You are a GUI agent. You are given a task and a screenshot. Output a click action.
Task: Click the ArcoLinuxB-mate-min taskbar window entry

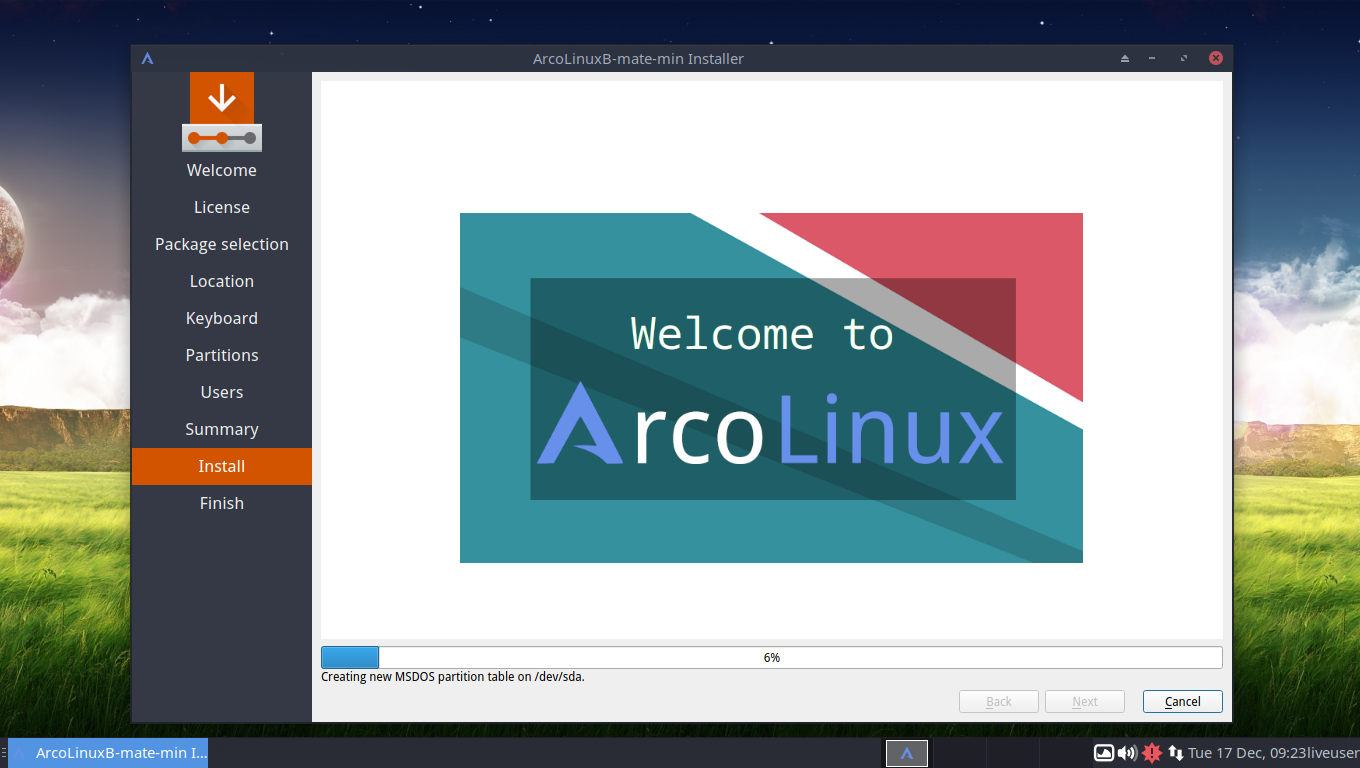[x=108, y=753]
